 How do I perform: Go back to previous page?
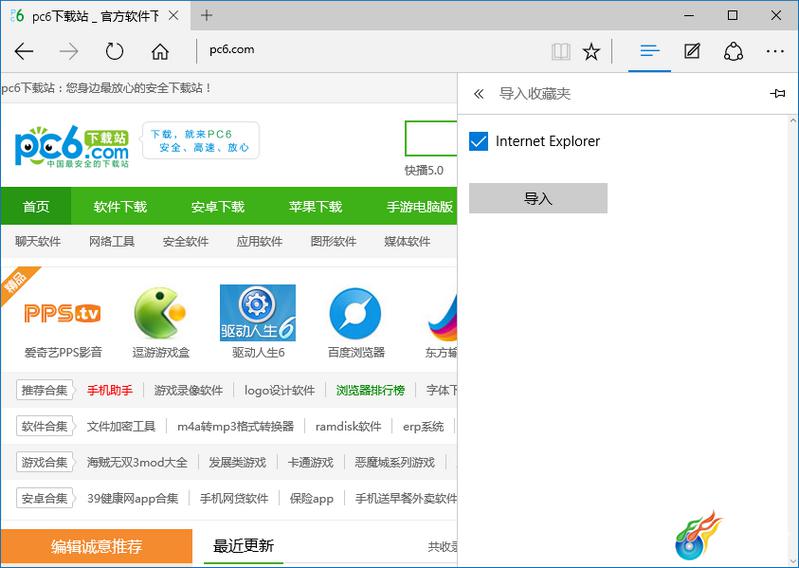point(24,51)
